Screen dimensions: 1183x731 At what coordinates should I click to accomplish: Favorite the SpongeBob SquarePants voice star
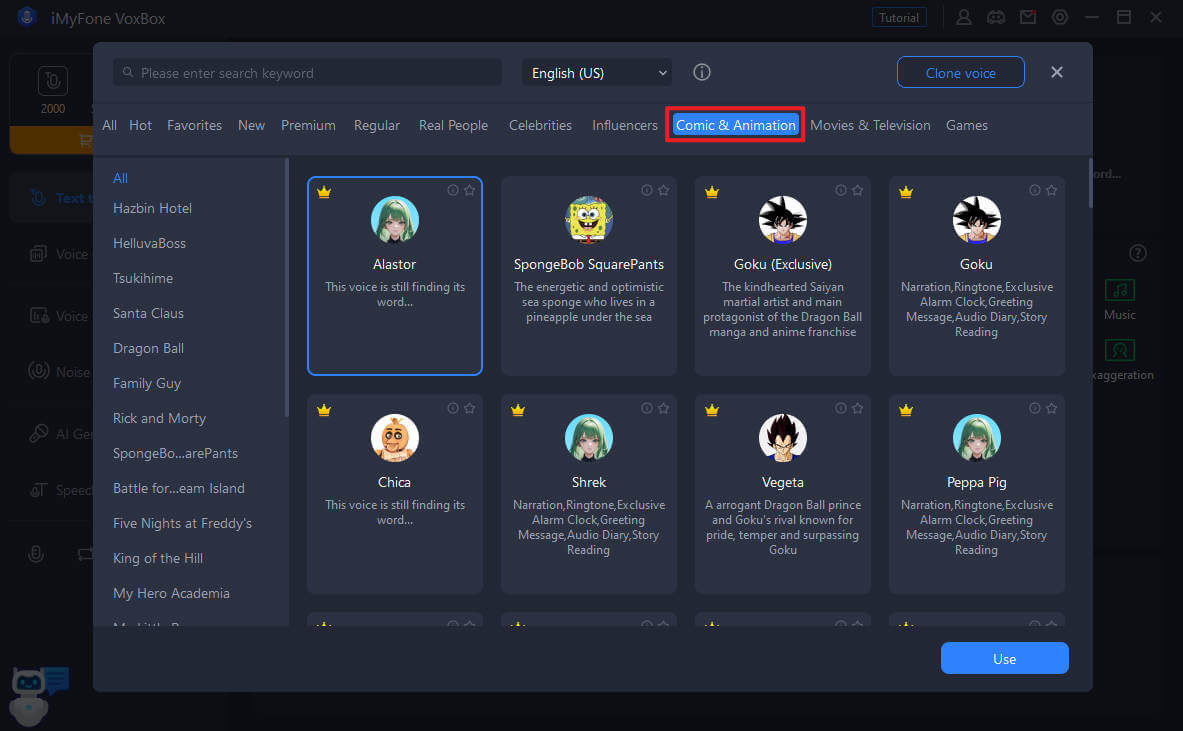(663, 190)
